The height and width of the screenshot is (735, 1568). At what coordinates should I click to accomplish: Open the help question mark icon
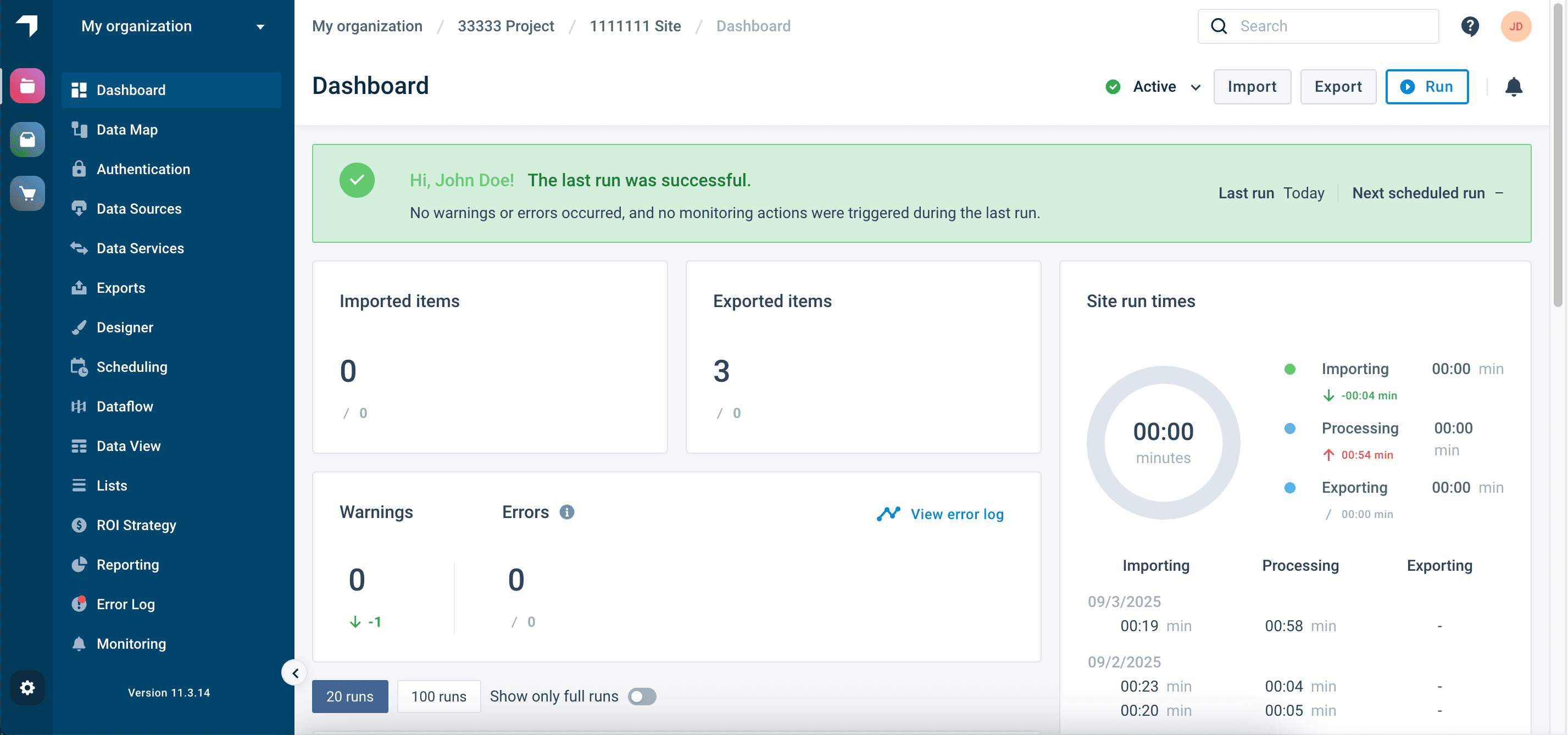tap(1470, 26)
